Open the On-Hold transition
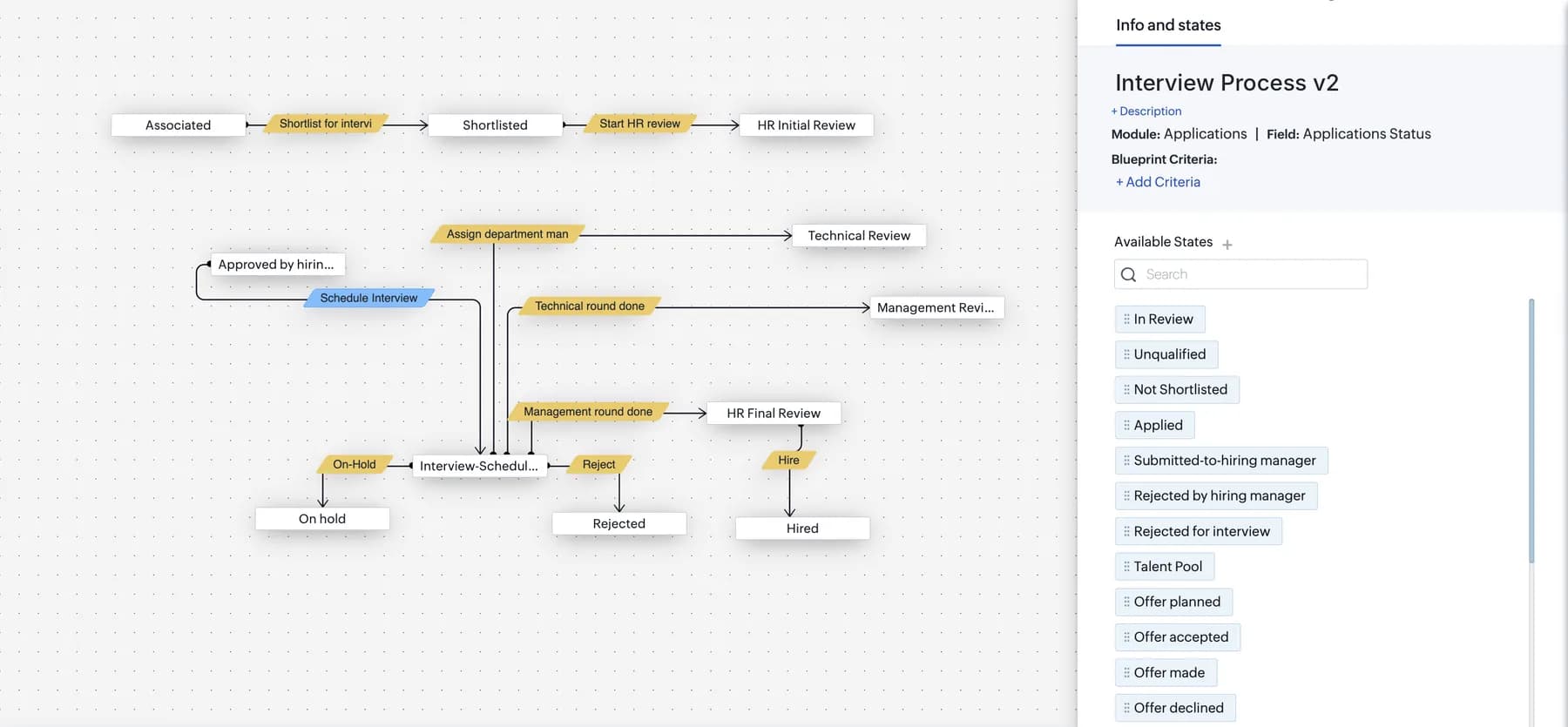The height and width of the screenshot is (727, 1568). pyautogui.click(x=355, y=465)
